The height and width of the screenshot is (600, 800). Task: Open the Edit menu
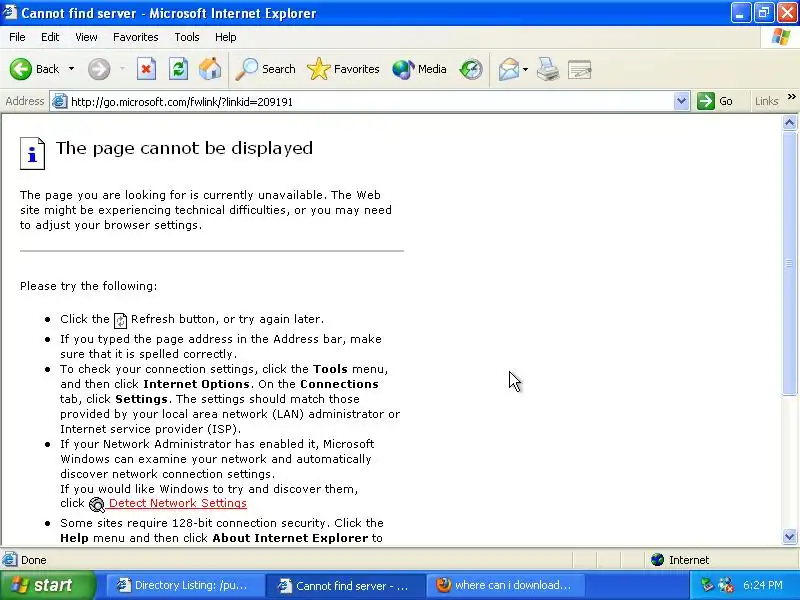point(50,37)
